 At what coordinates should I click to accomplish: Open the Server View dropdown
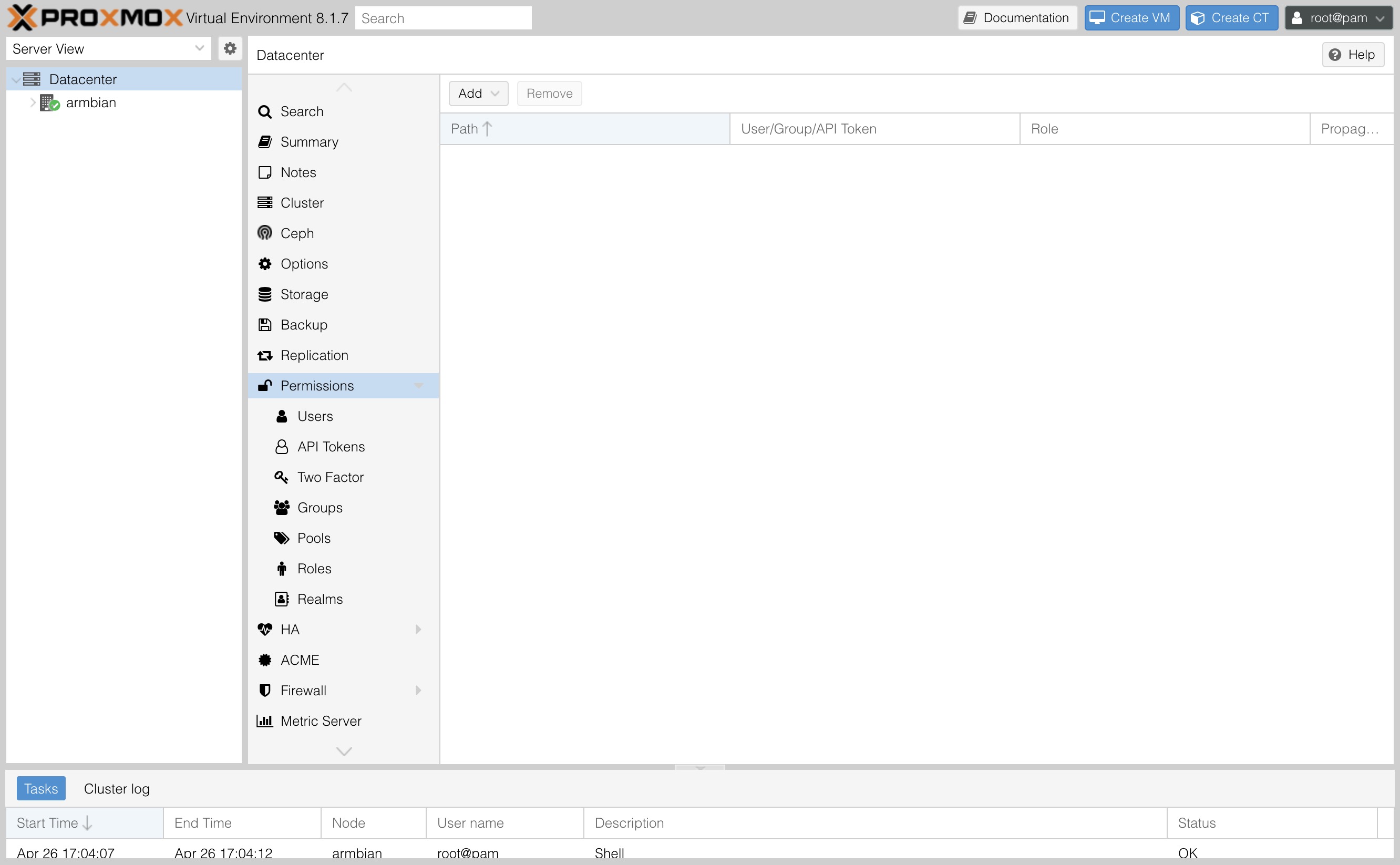(108, 49)
